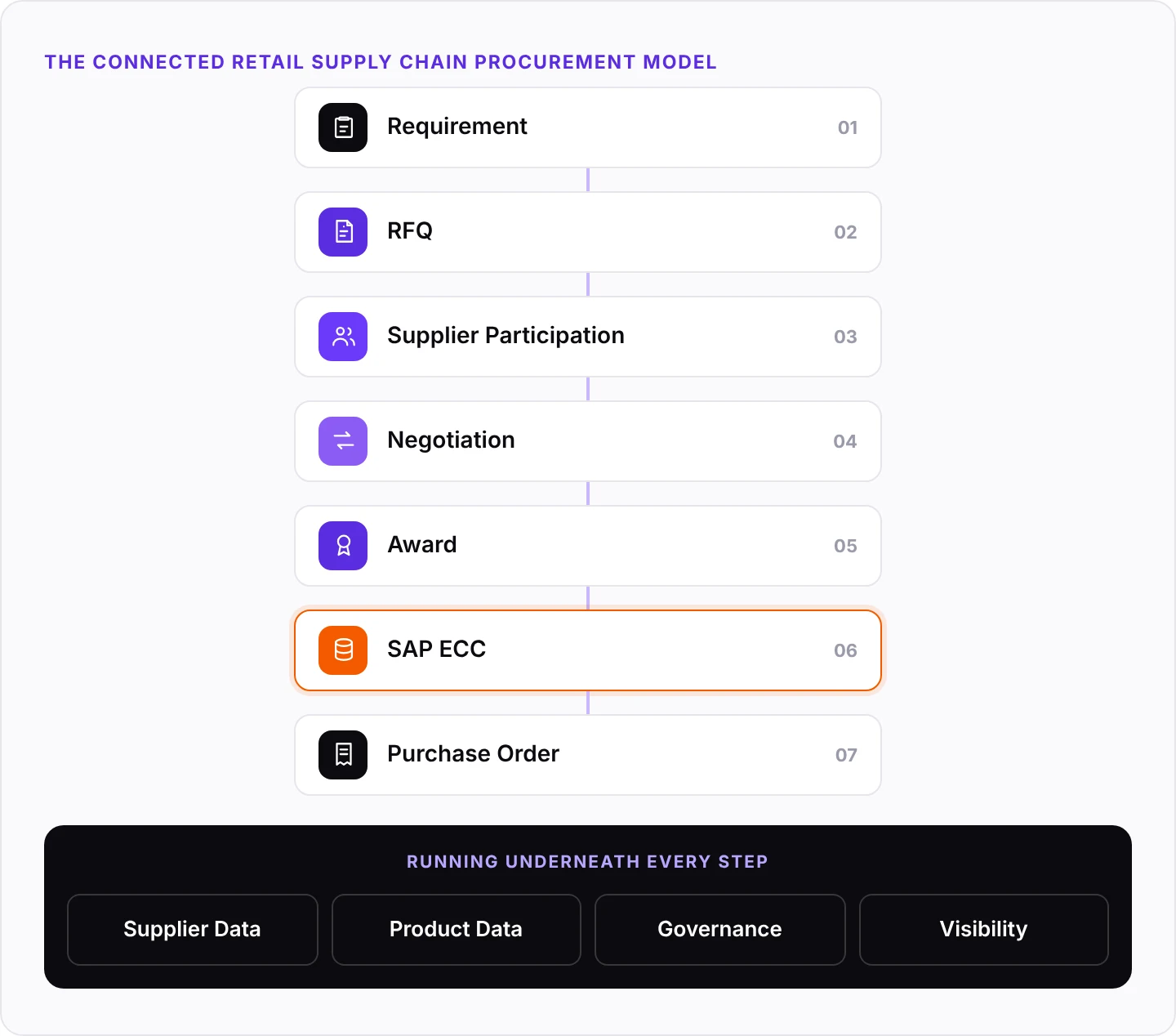Click the Supplier Participation label
This screenshot has width=1176, height=1036.
point(506,336)
